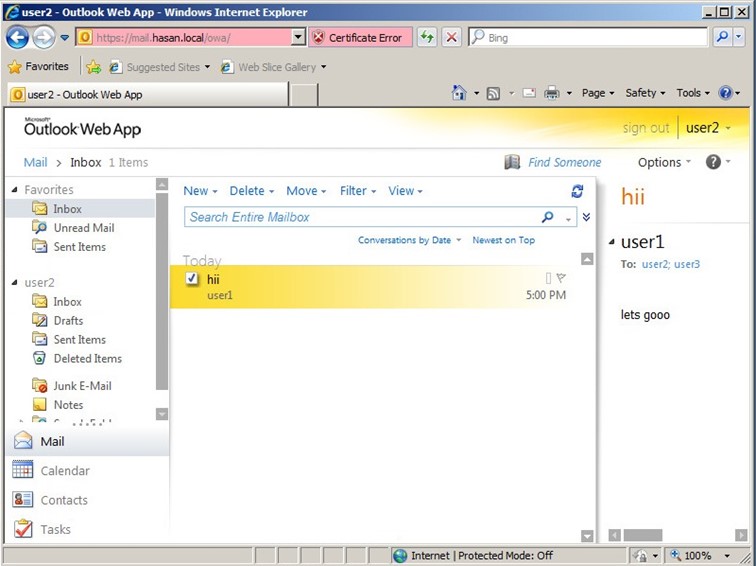
Task: Click the address bar URL field
Action: click(x=183, y=38)
